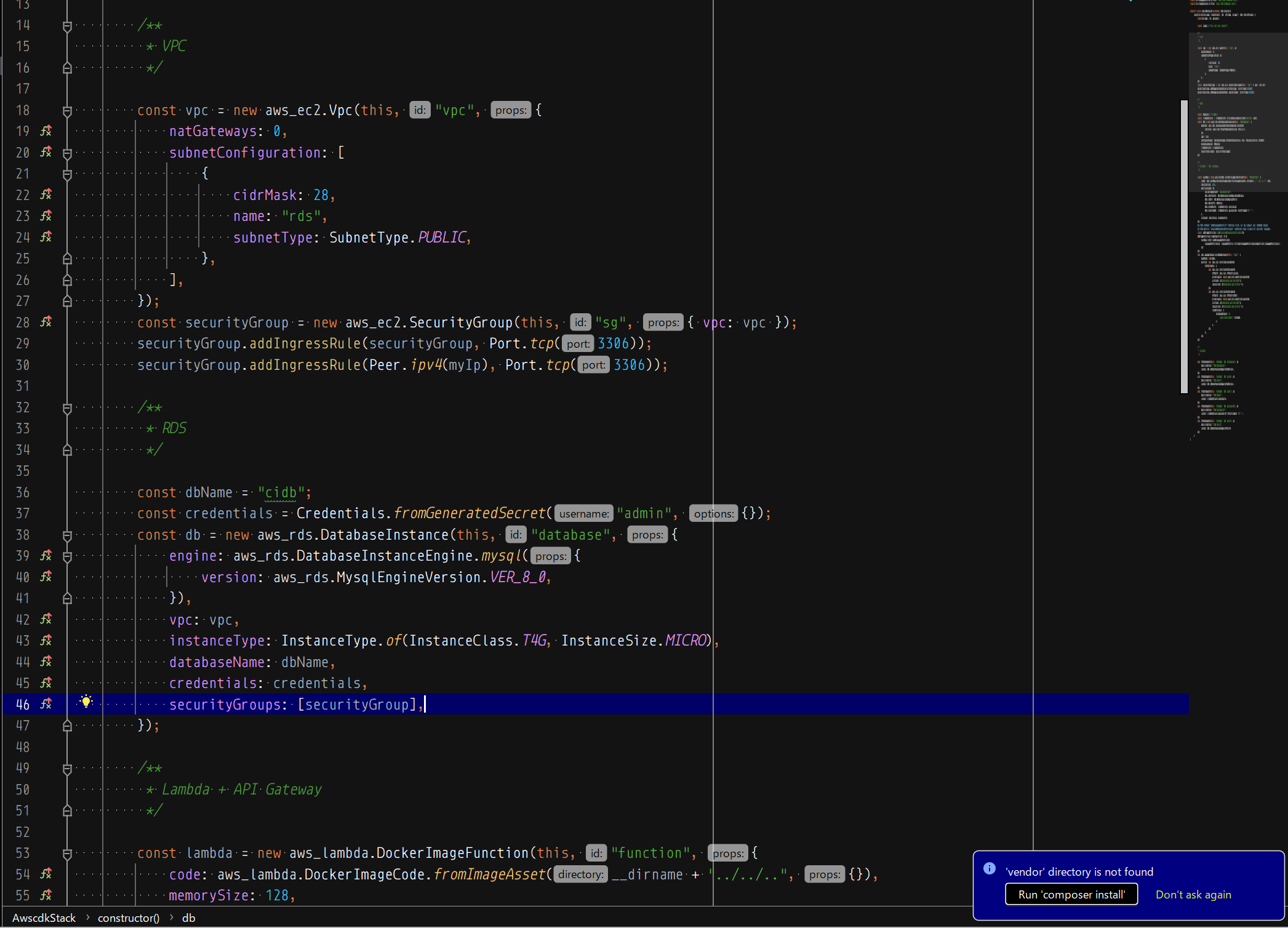Fold the subnetConfiguration array at line 20
The width and height of the screenshot is (1288, 928).
tap(68, 153)
